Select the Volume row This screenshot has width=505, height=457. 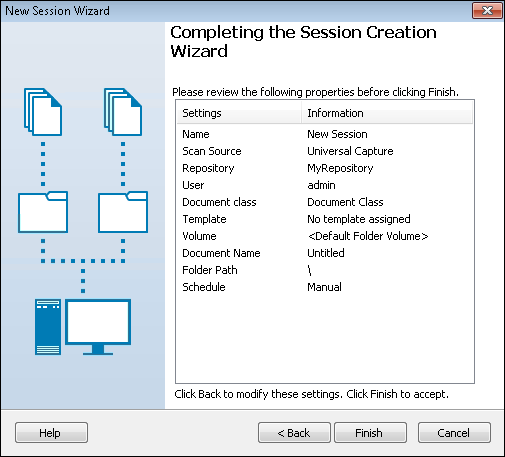tap(325, 236)
